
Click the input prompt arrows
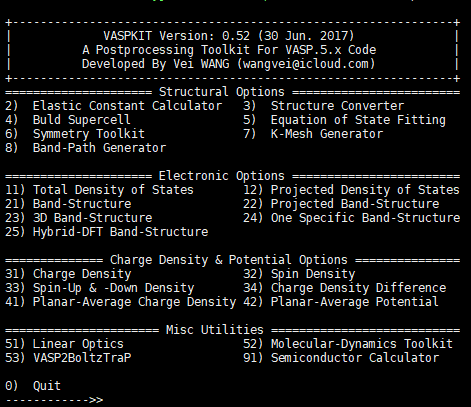96,400
